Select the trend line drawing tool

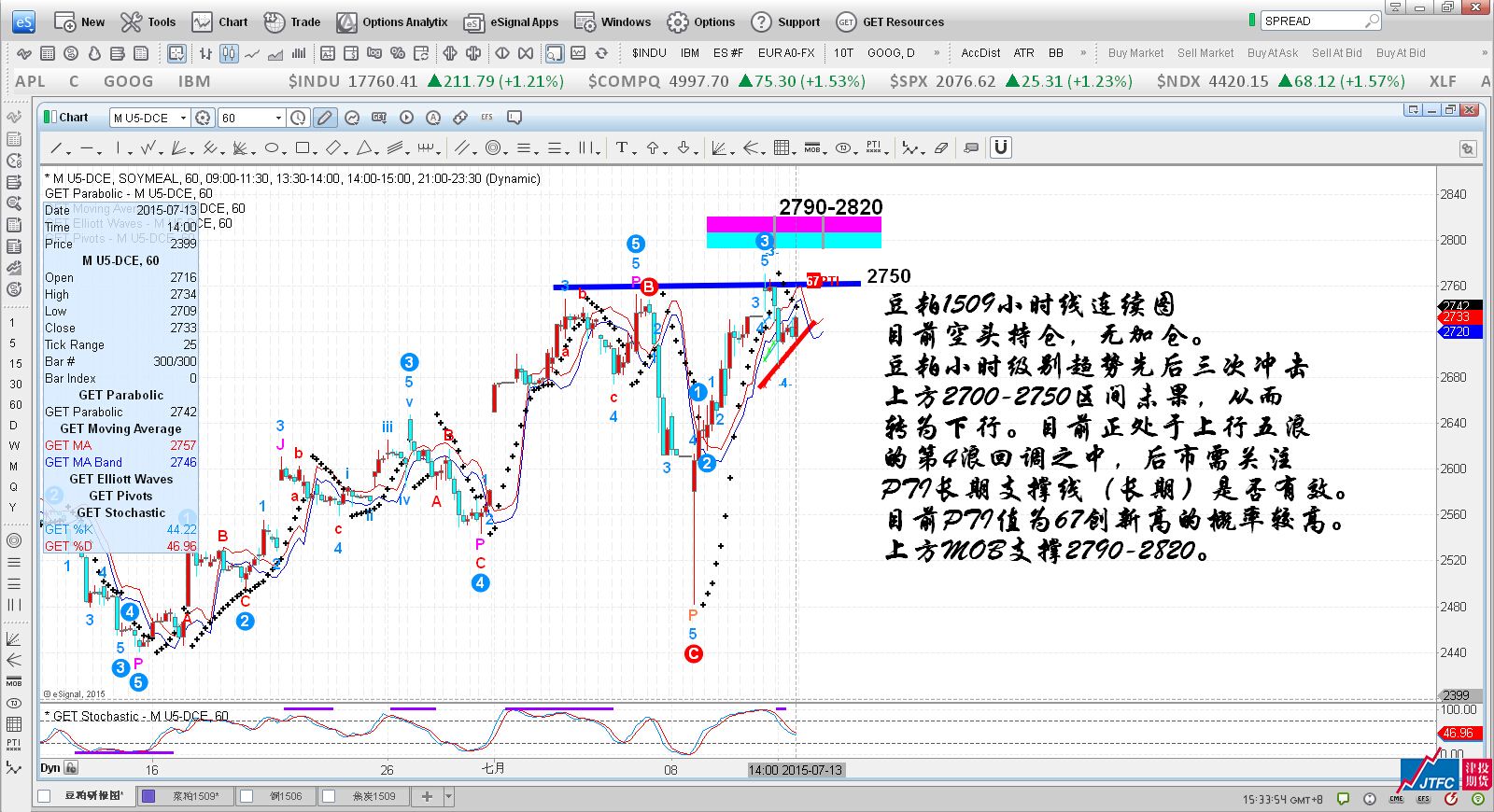pos(55,148)
